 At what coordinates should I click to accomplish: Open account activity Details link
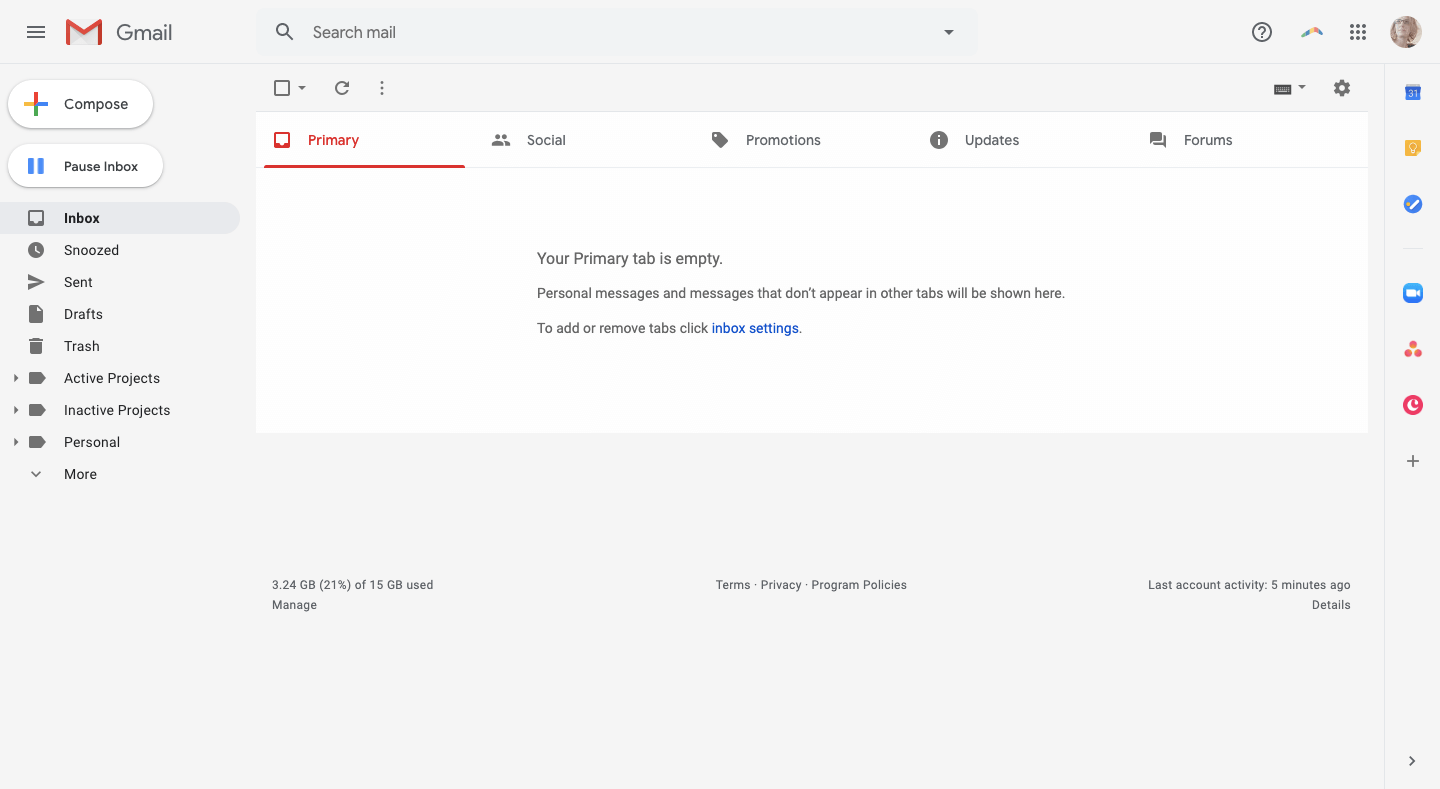1331,605
